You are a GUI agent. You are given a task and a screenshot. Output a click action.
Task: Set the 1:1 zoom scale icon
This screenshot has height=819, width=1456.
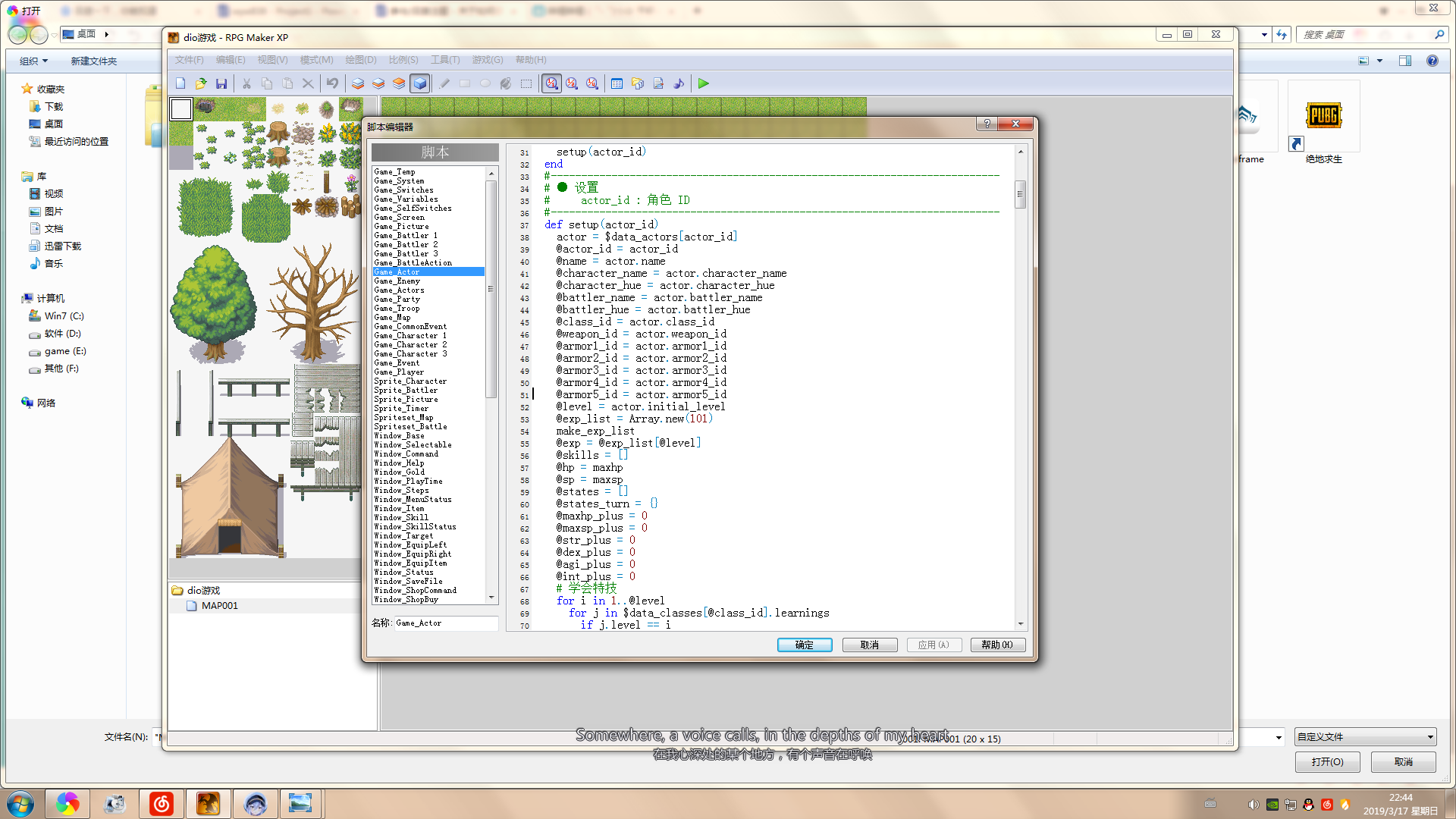click(x=552, y=83)
